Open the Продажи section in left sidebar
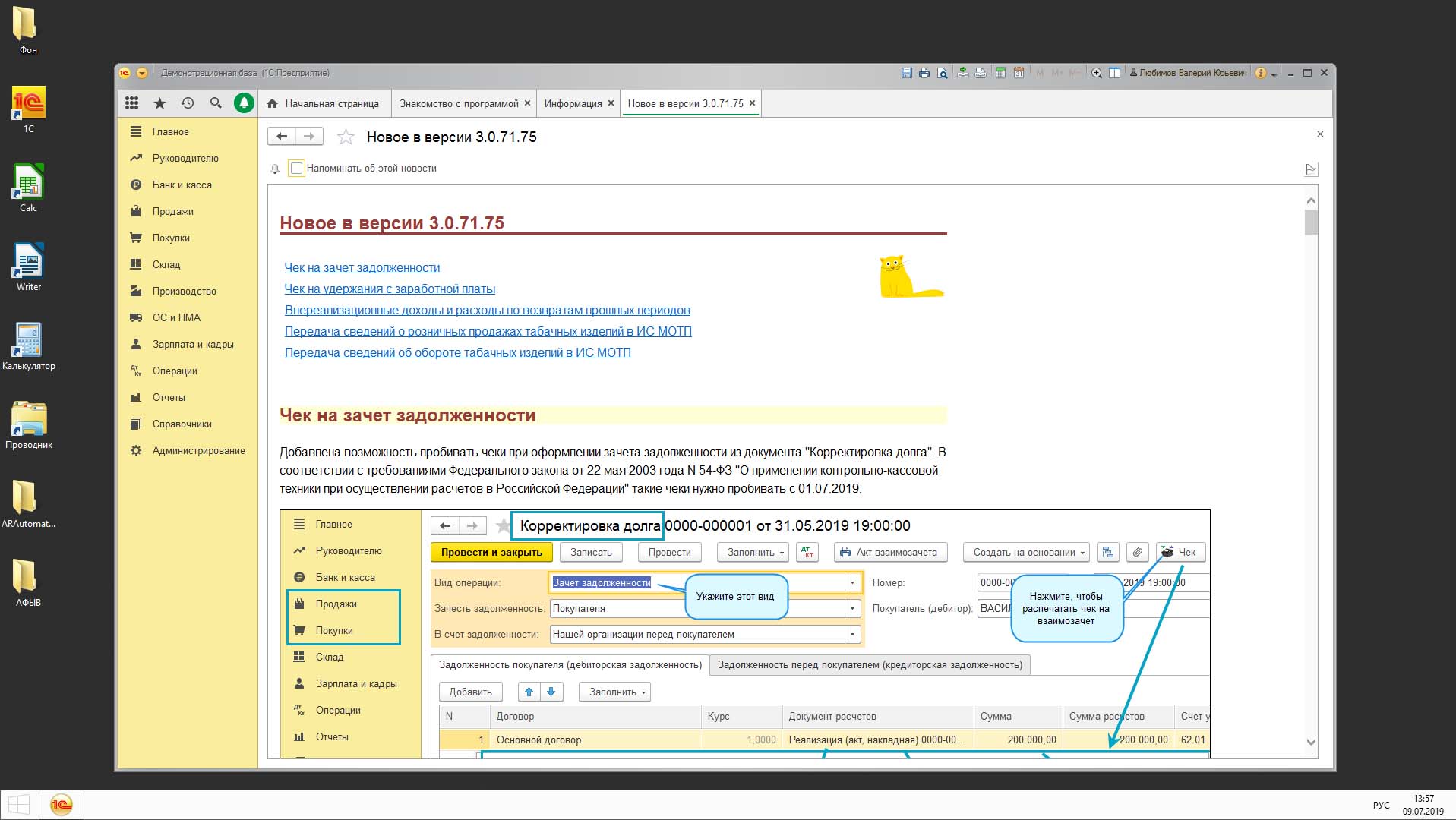1456x820 pixels. pyautogui.click(x=188, y=211)
